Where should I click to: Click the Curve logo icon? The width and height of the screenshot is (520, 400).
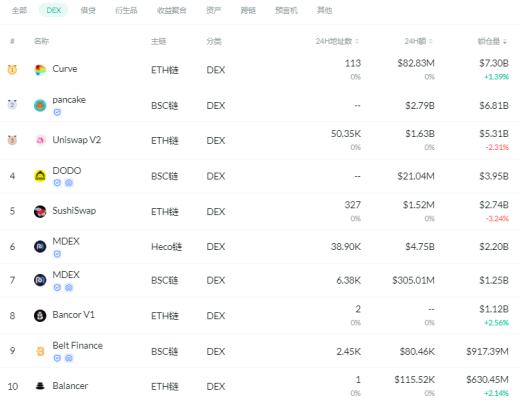tap(40, 70)
